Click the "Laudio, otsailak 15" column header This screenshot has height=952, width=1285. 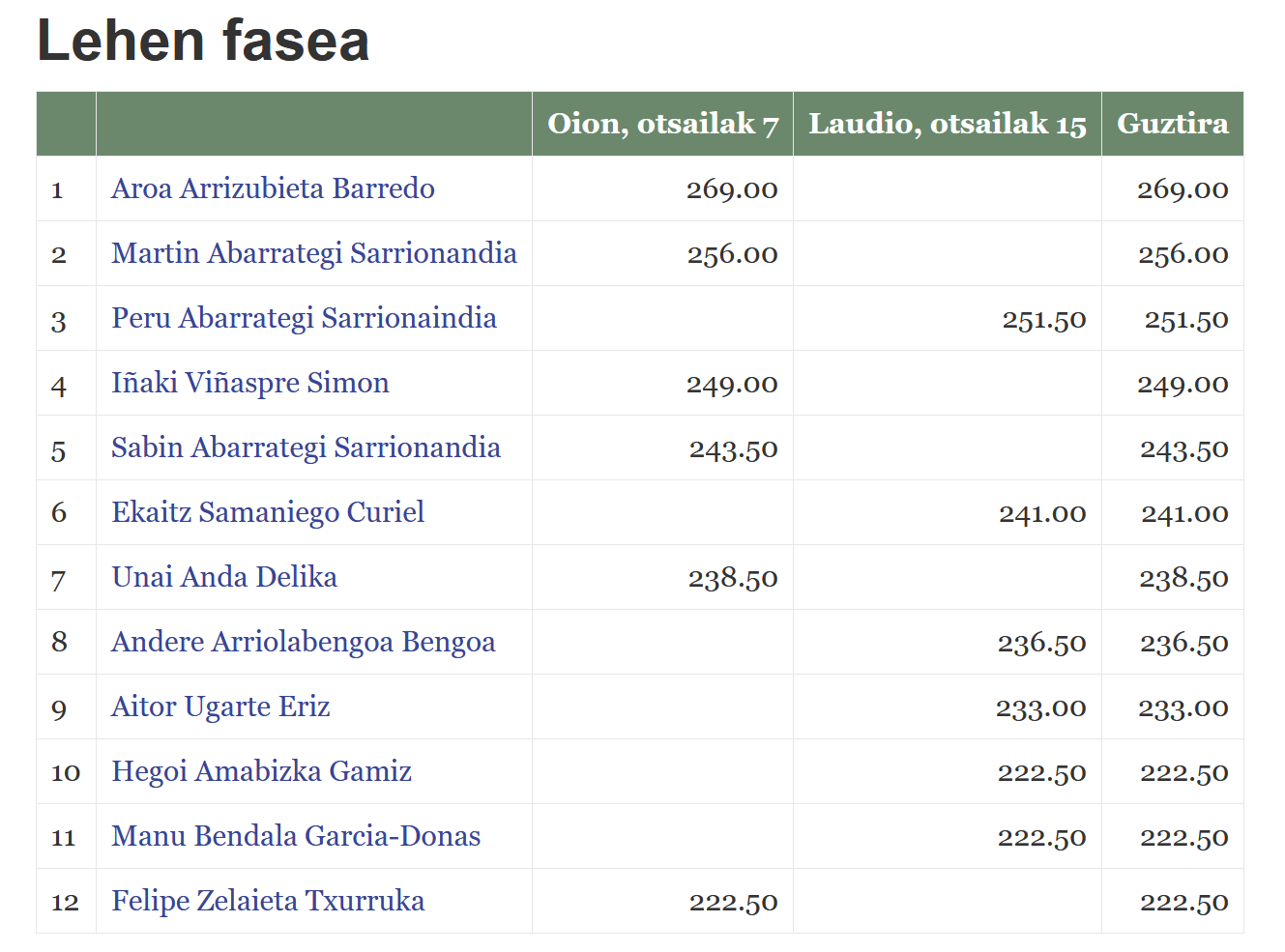[947, 124]
